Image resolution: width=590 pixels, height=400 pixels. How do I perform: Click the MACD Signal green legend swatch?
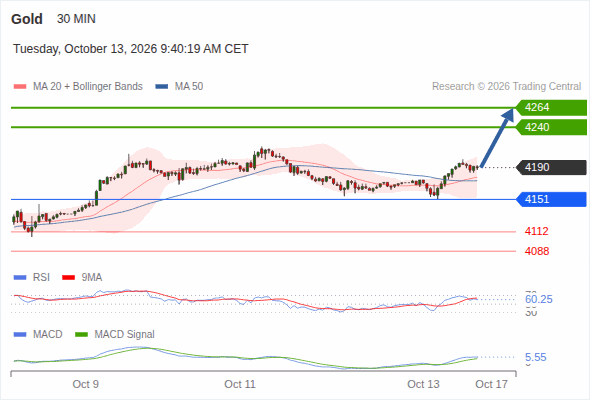tap(81, 334)
